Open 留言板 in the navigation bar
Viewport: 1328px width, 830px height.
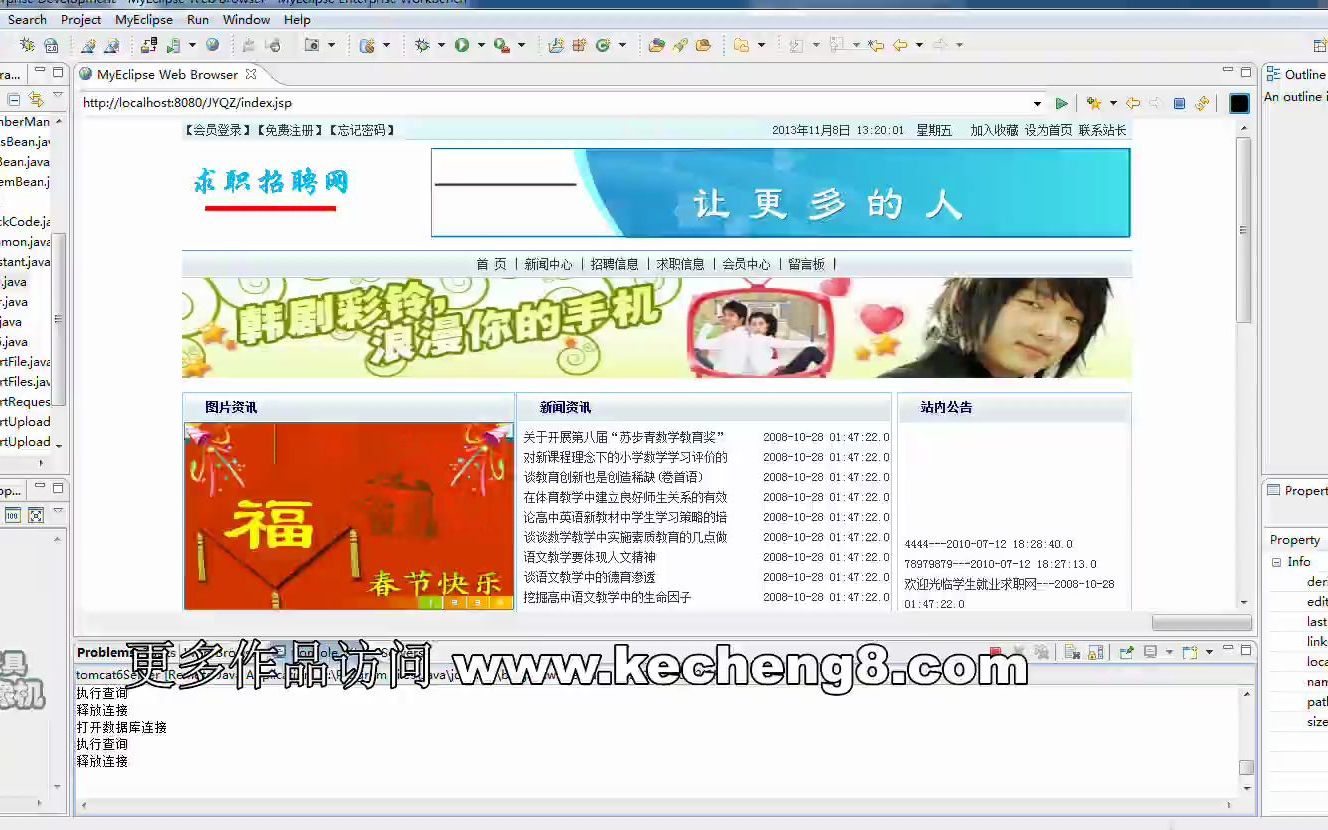806,264
